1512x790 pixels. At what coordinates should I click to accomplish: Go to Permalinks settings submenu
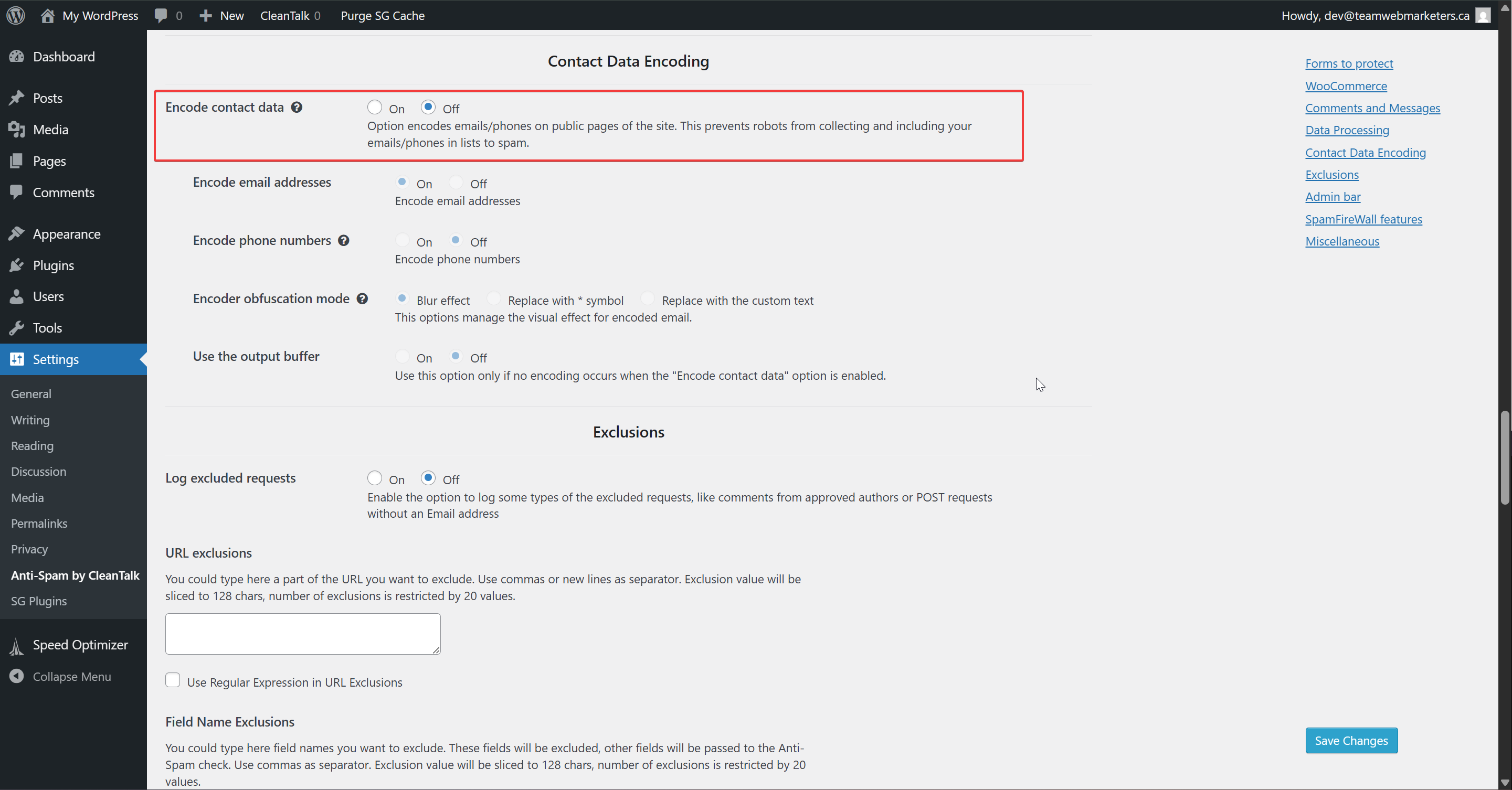pos(39,523)
